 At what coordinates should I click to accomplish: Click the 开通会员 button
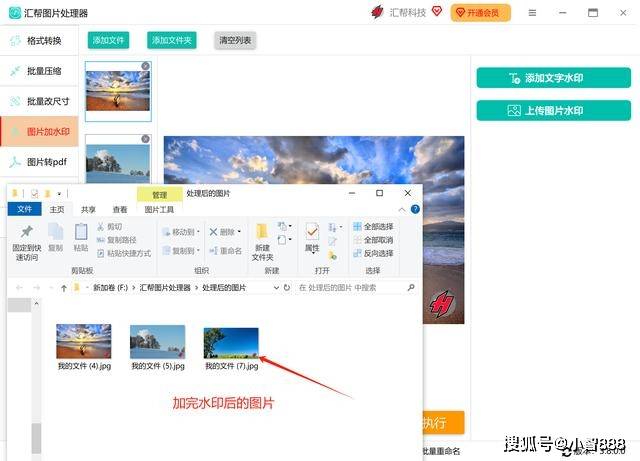[480, 13]
